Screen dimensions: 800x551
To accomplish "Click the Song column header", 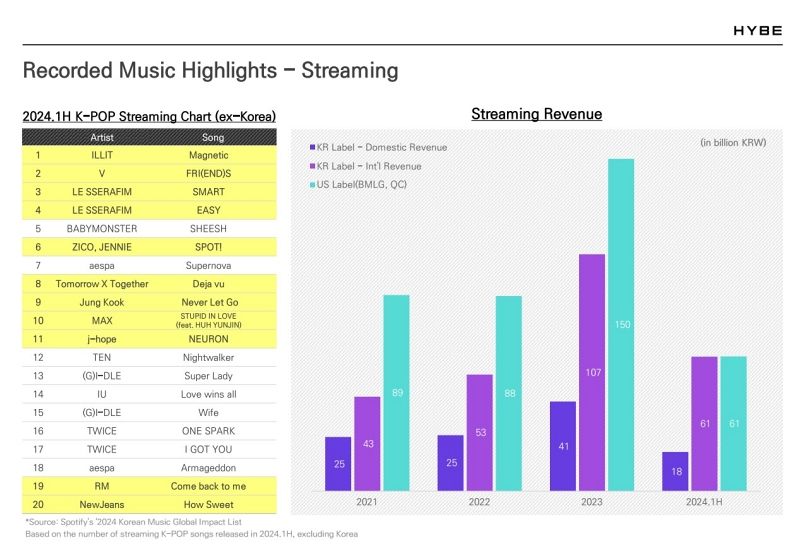I will click(x=212, y=137).
